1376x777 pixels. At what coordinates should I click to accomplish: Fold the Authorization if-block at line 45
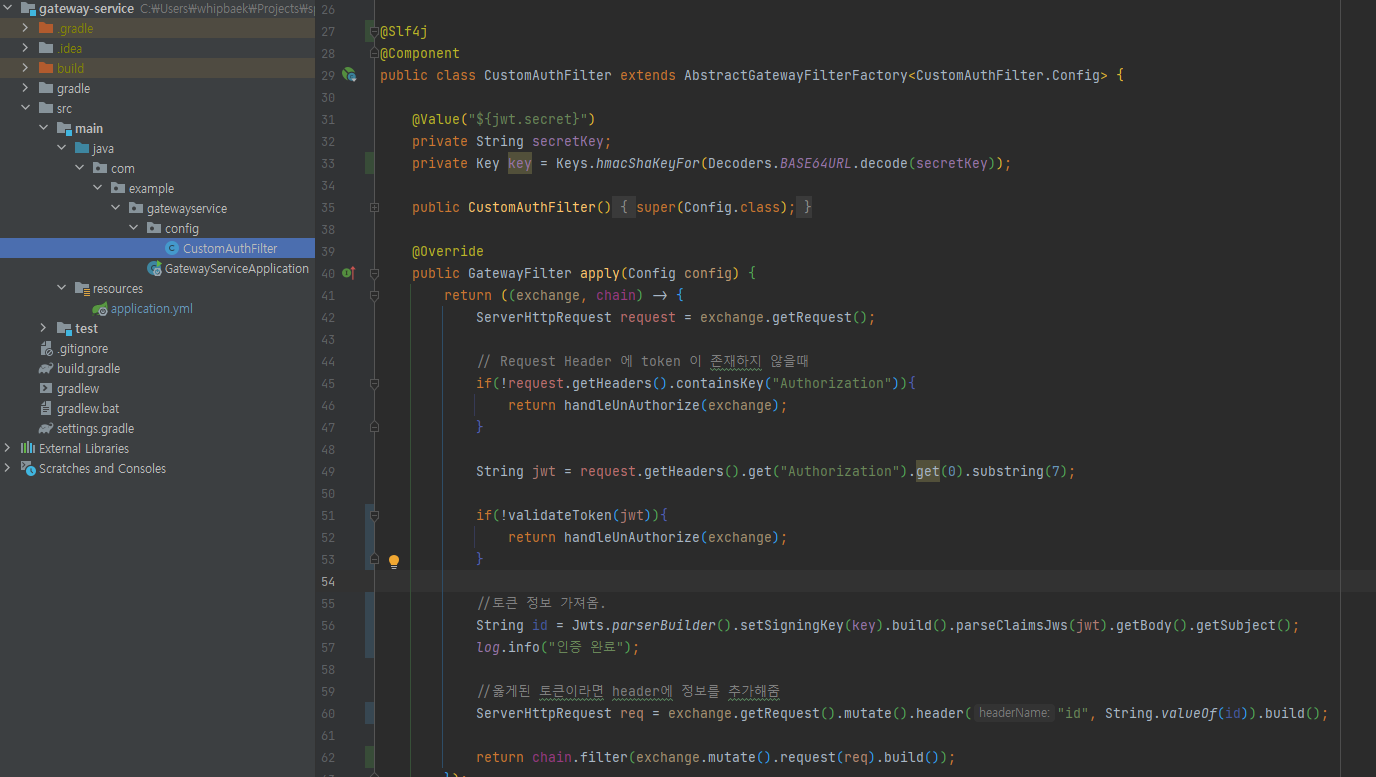(374, 383)
